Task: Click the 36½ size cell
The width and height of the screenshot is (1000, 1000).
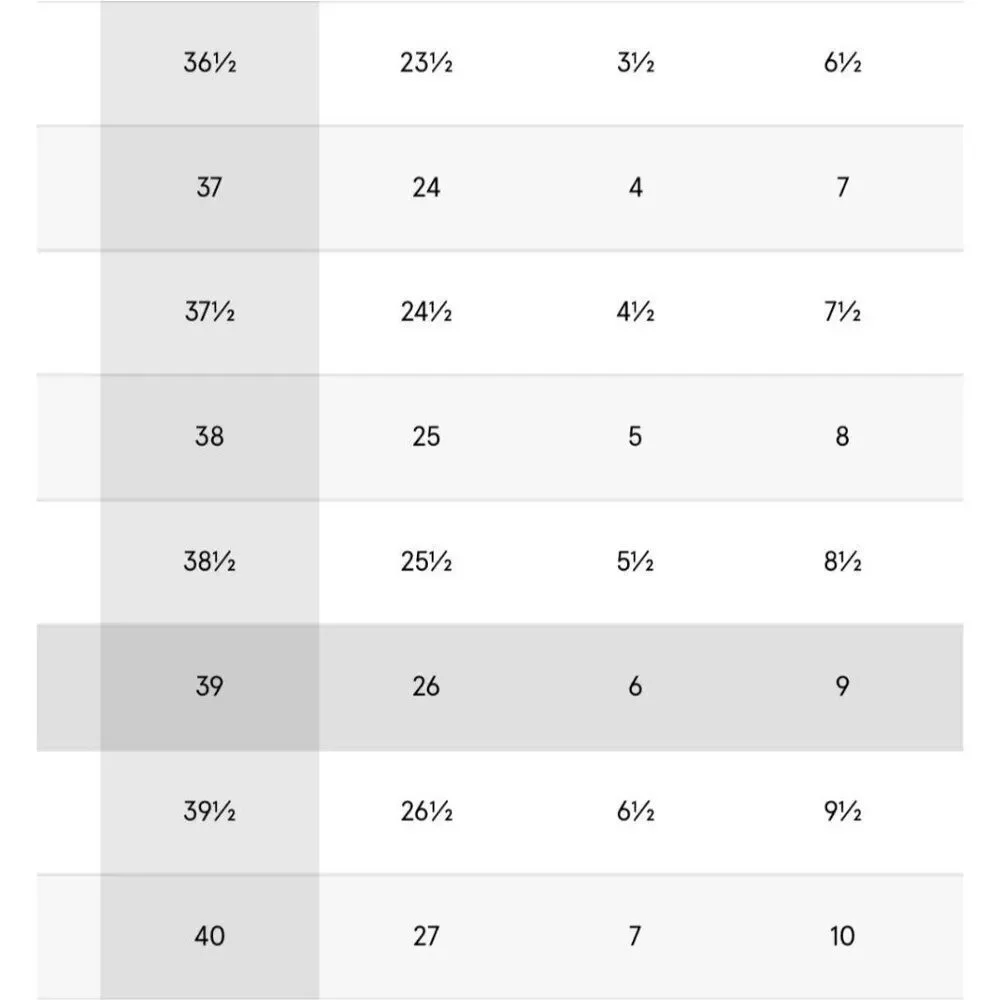Action: [209, 62]
